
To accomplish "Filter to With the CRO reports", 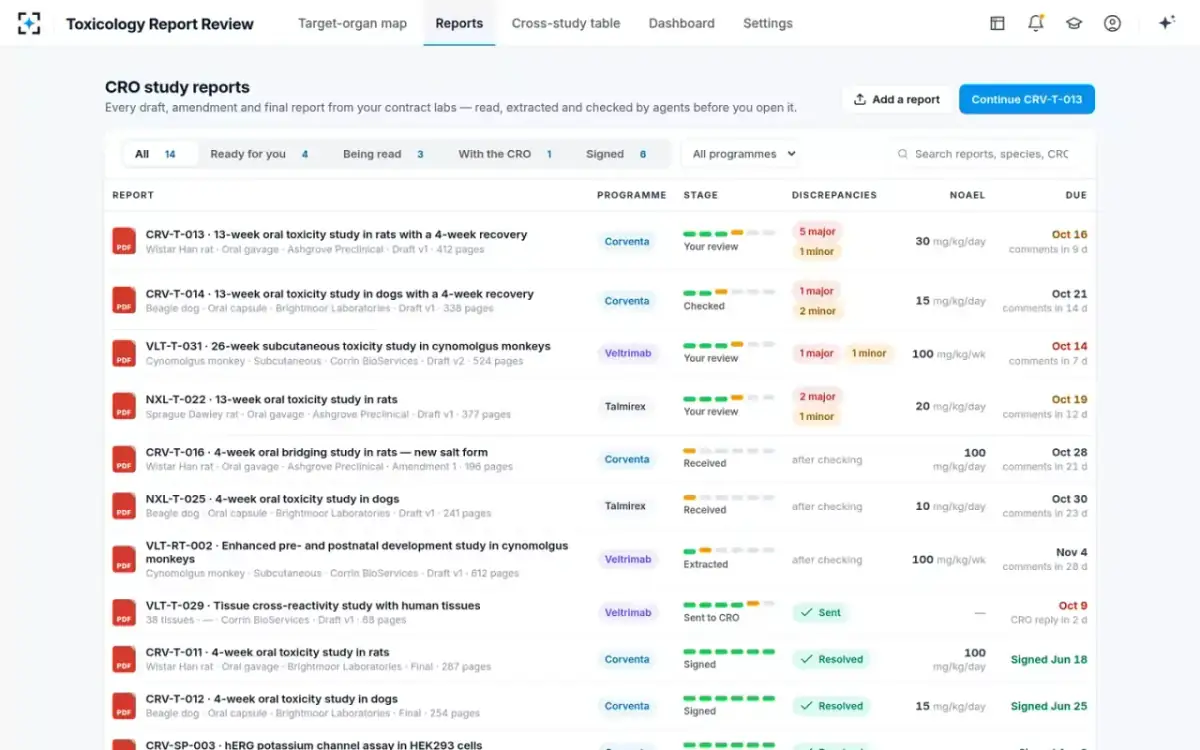I will 505,154.
